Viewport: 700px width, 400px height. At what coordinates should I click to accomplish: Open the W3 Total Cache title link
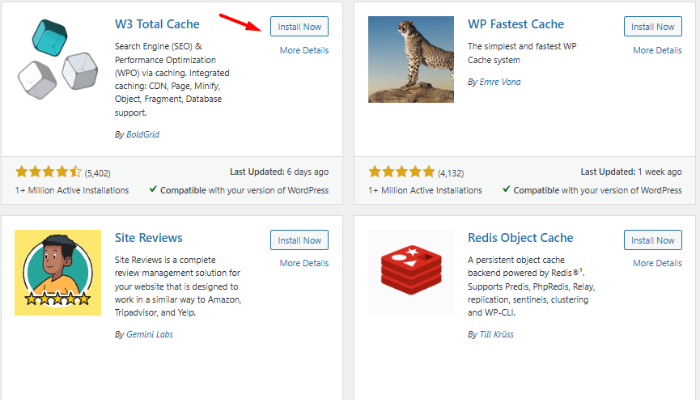[157, 23]
